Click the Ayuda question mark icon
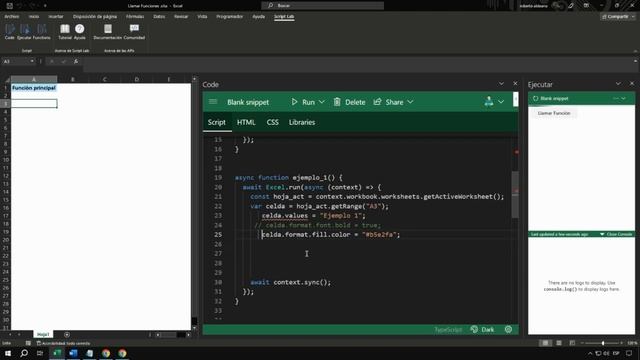Viewport: 640px width, 360px height. point(80,29)
